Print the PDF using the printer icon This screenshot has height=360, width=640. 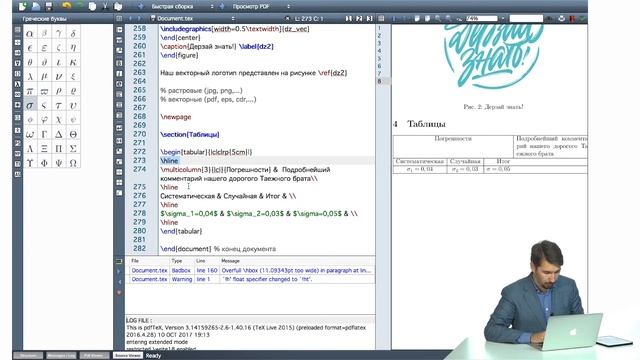pos(562,18)
